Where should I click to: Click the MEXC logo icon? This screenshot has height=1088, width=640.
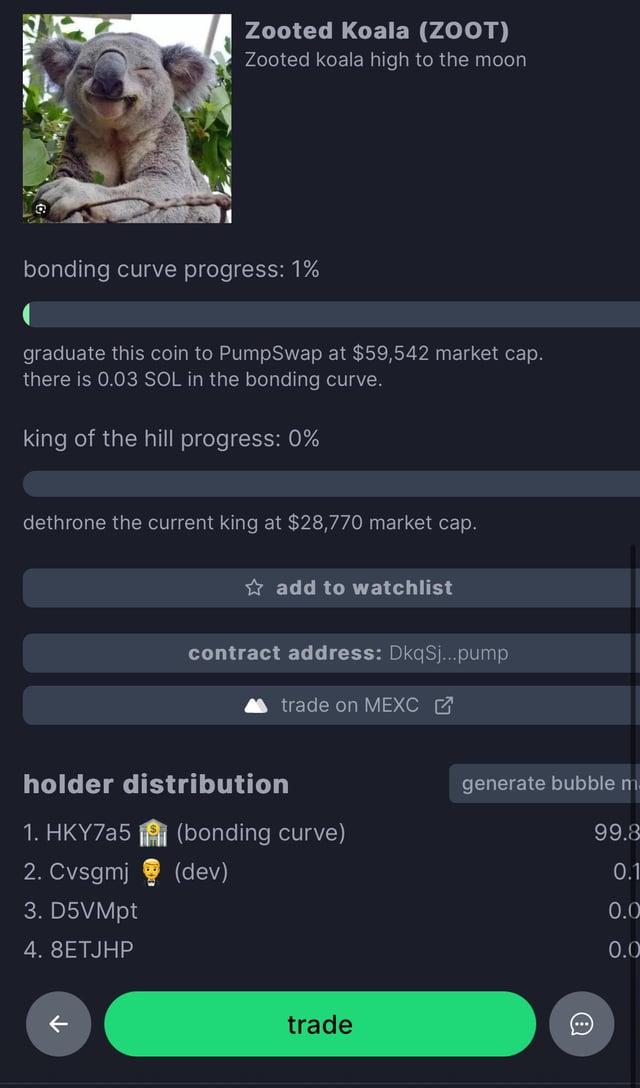coord(256,705)
